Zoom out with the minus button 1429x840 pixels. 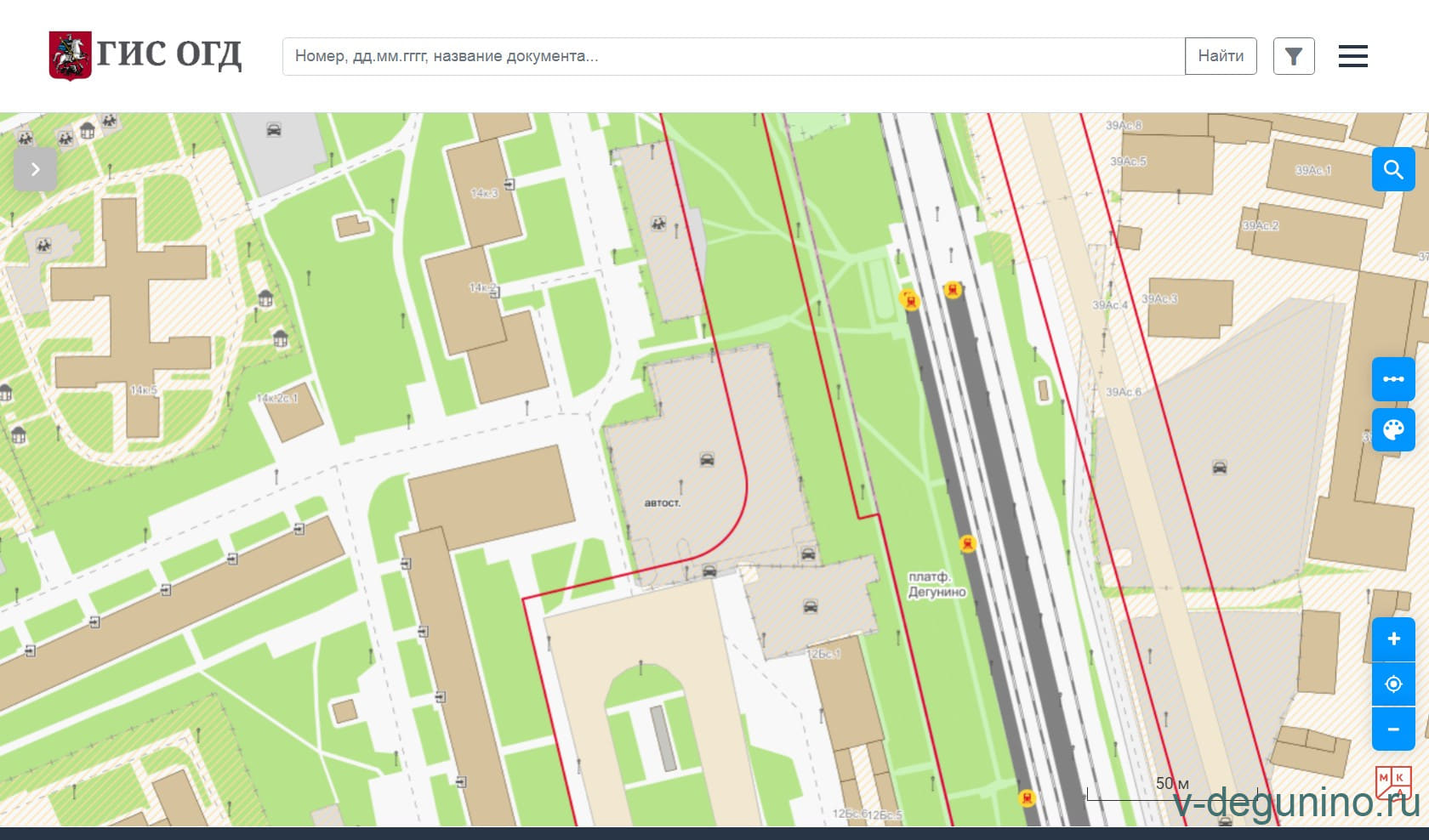1392,729
